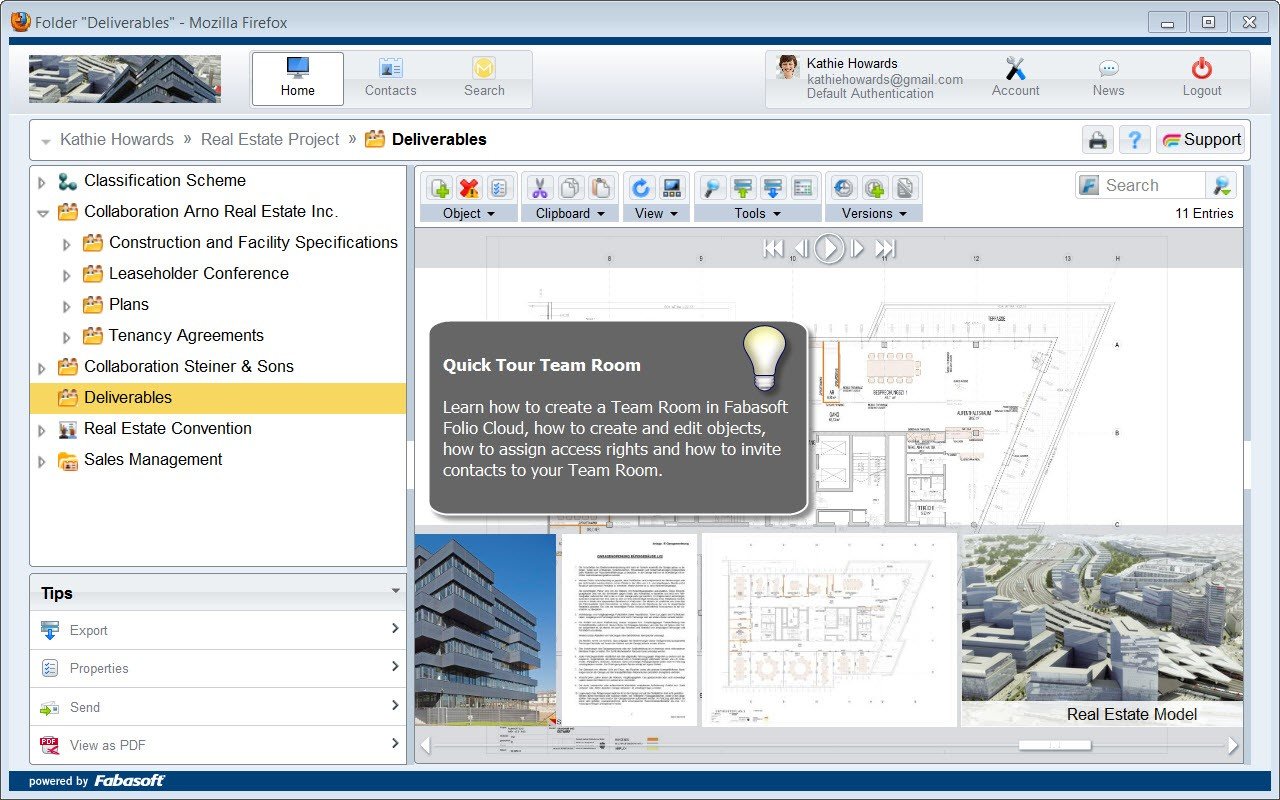The image size is (1280, 800).
Task: Click the search go magnifier icon
Action: point(1221,185)
